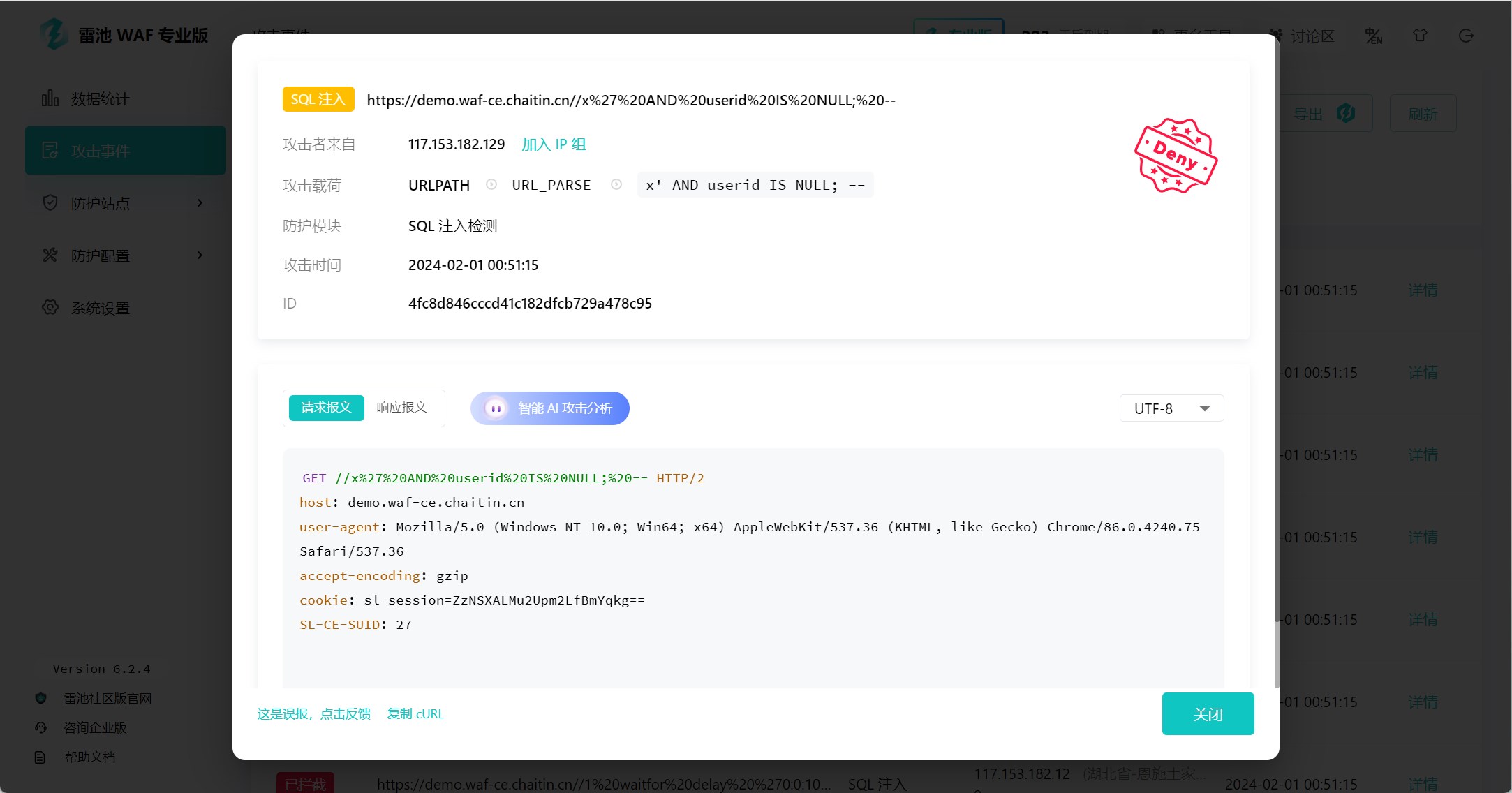Viewport: 1512px width, 793px height.
Task: Expand the 防护配置 chevron arrow
Action: point(200,255)
